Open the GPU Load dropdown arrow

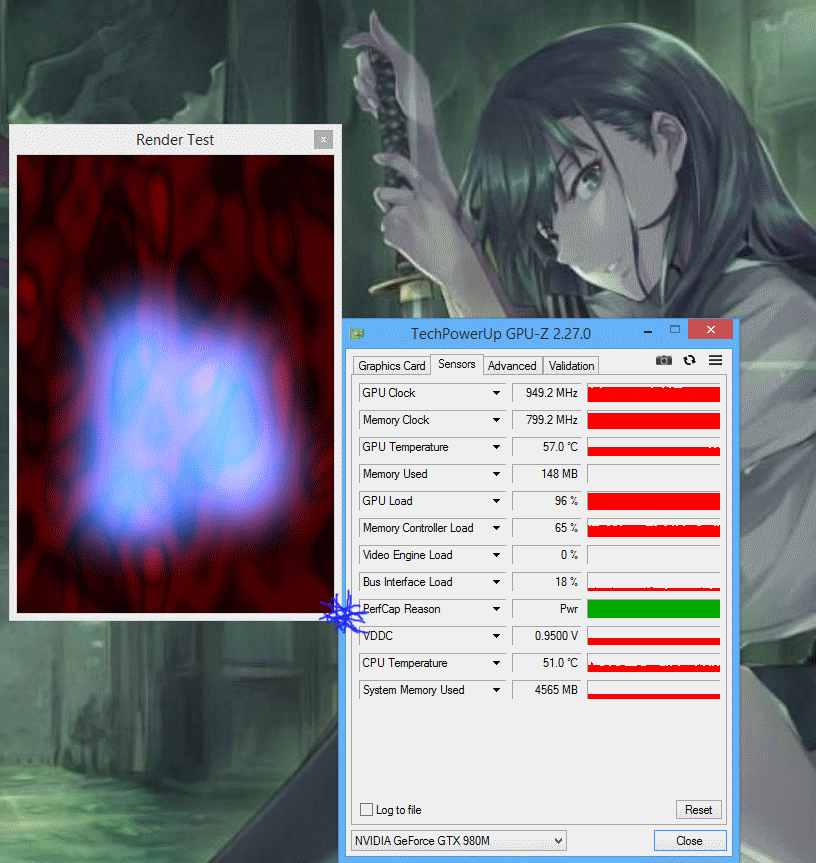click(496, 501)
